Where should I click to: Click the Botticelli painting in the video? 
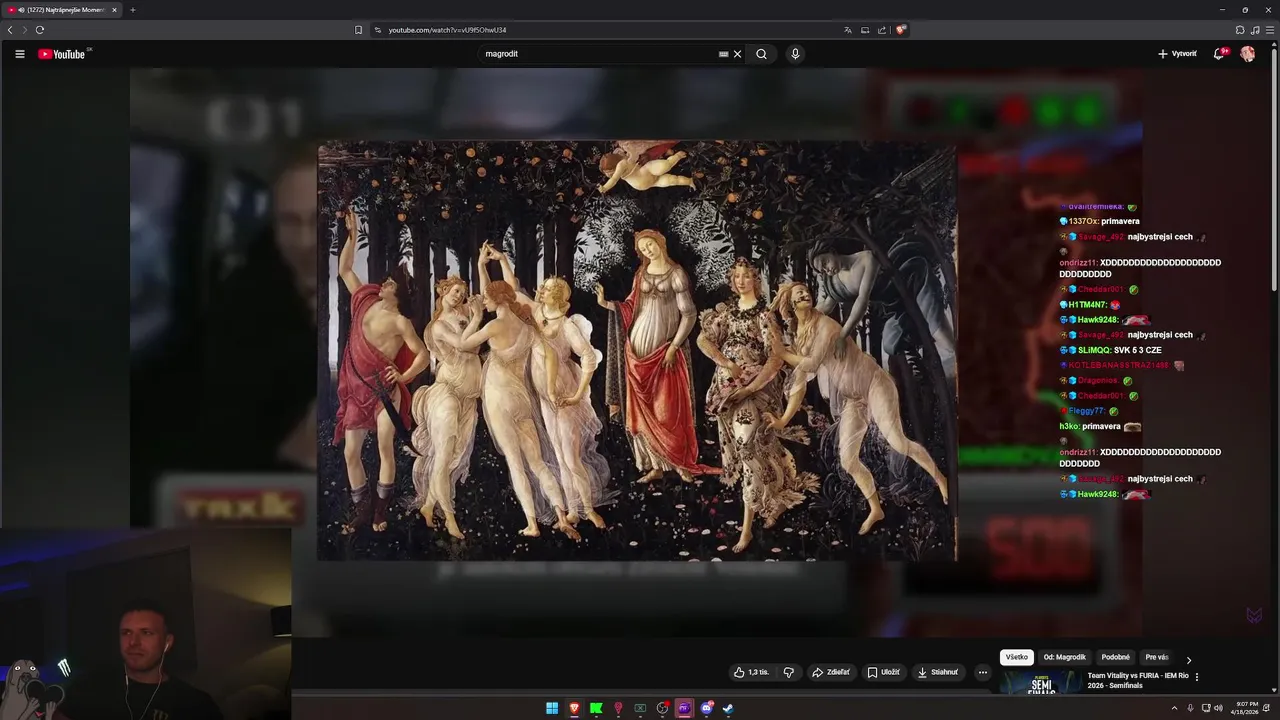click(x=637, y=350)
